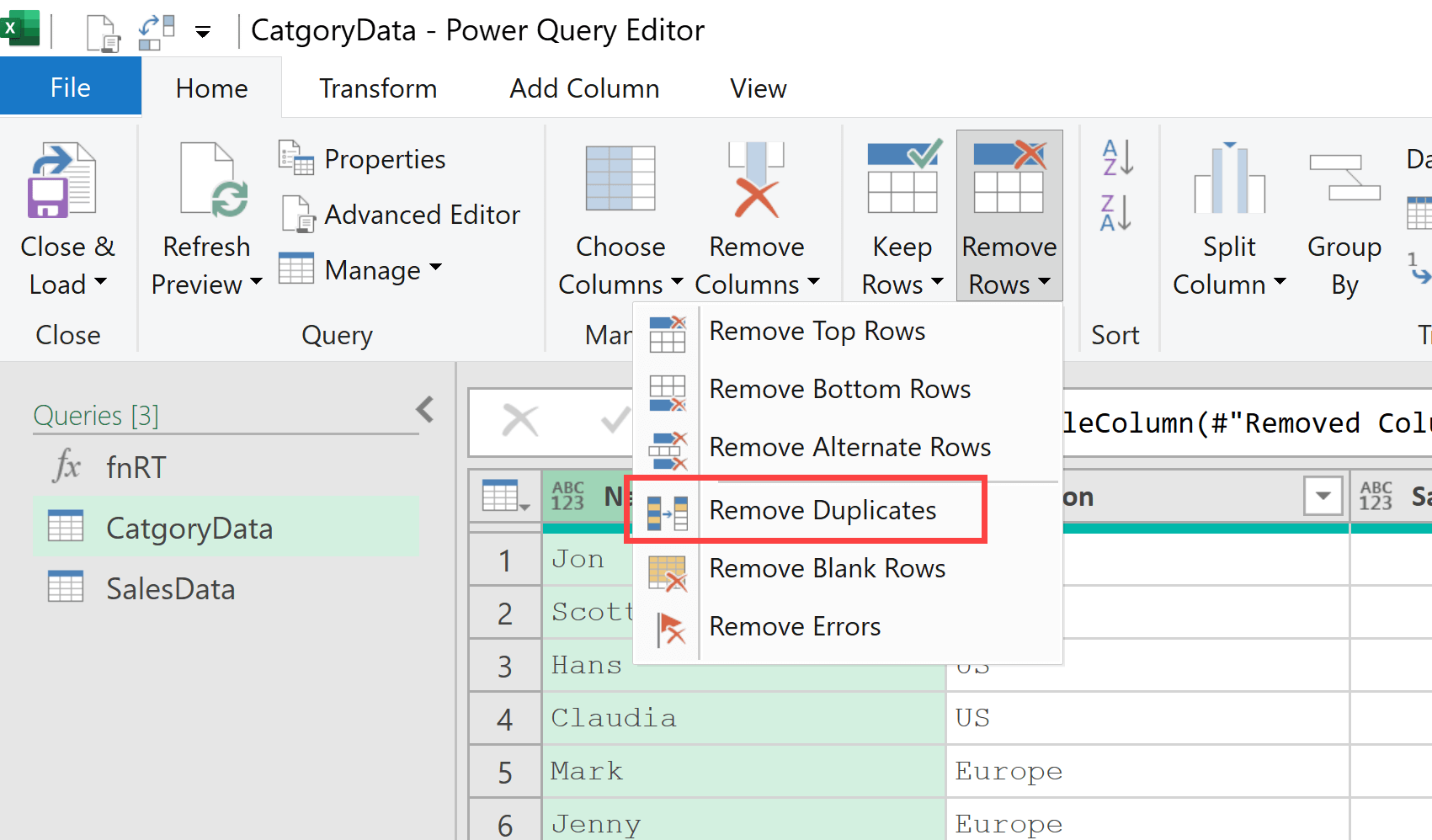Choose Remove Top Rows menu entry
The width and height of the screenshot is (1432, 840).
pos(847,332)
